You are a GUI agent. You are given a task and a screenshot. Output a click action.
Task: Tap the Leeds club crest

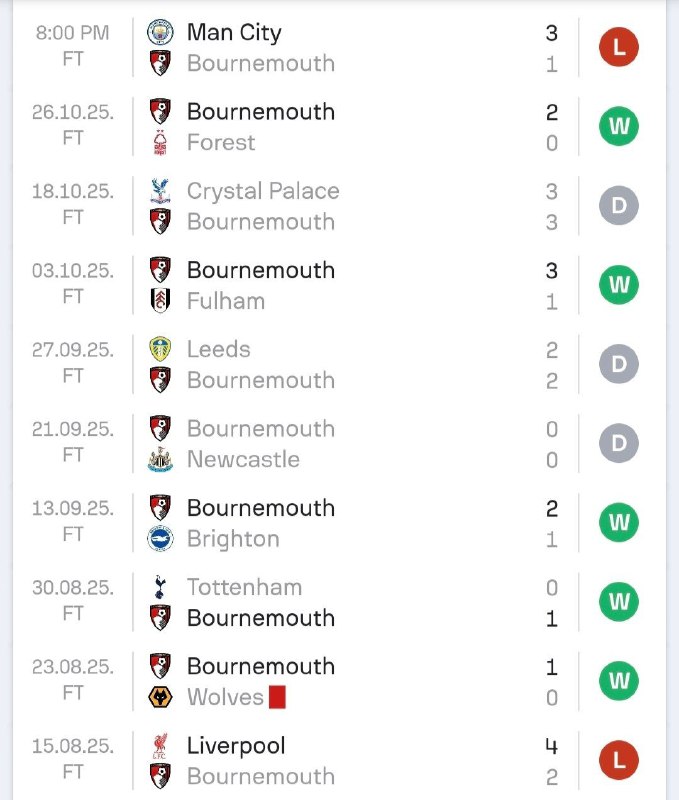(x=160, y=349)
